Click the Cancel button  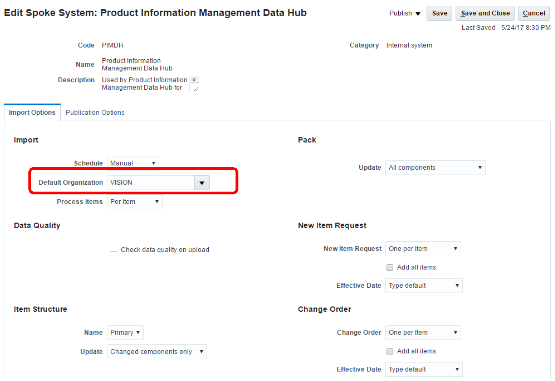click(534, 13)
